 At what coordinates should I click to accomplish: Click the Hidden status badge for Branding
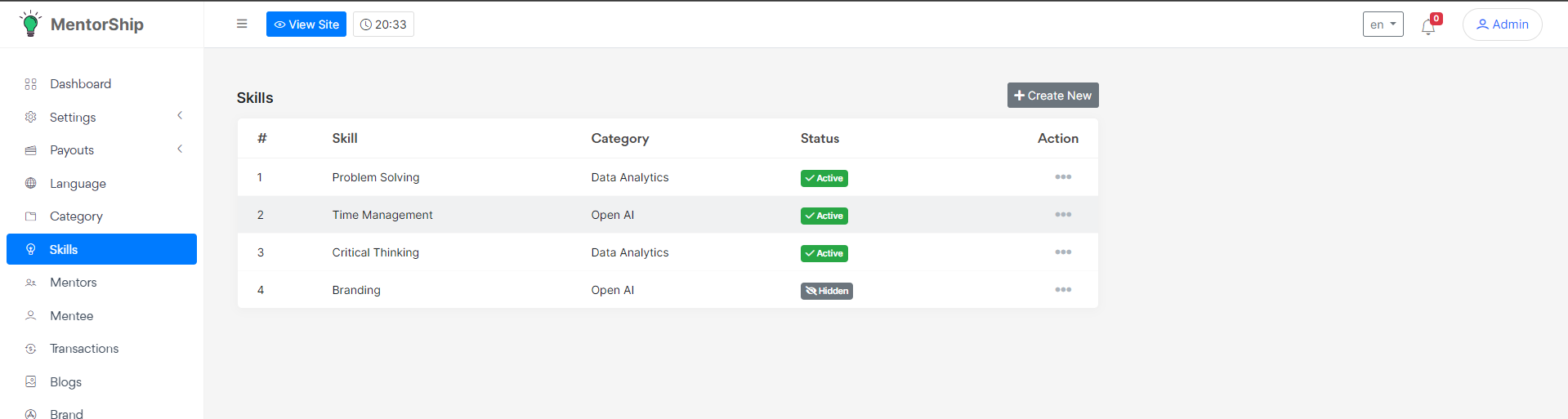click(826, 291)
